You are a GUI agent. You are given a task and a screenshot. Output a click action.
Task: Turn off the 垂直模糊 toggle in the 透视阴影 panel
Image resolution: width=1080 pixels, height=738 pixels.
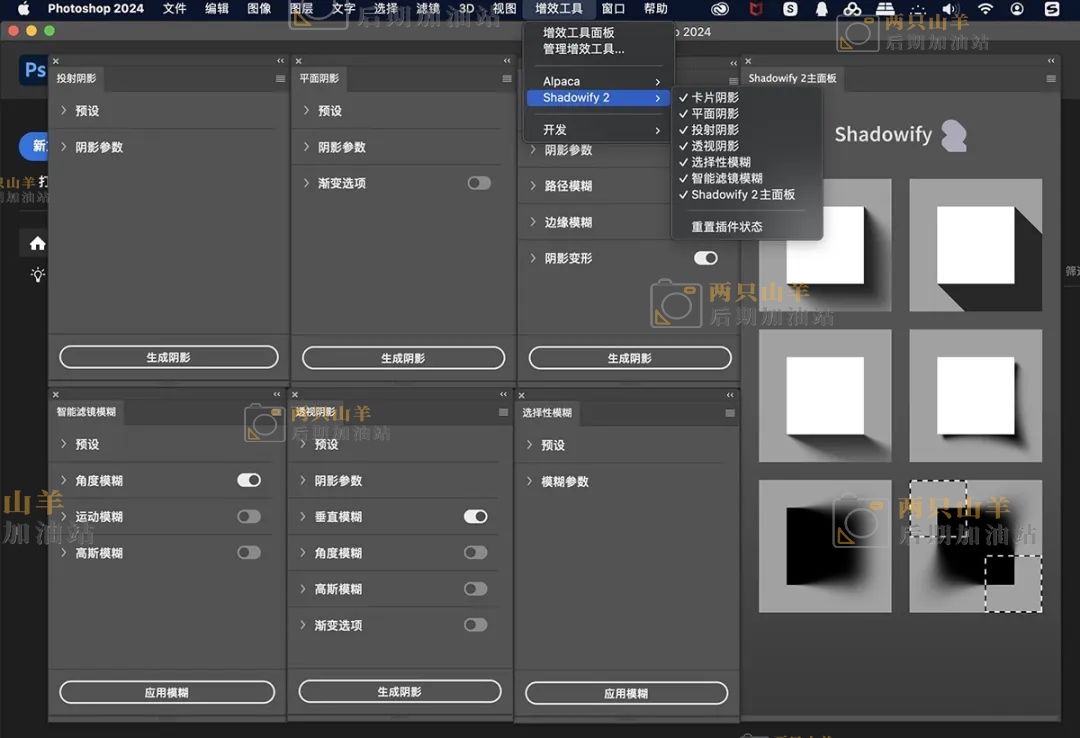(477, 517)
